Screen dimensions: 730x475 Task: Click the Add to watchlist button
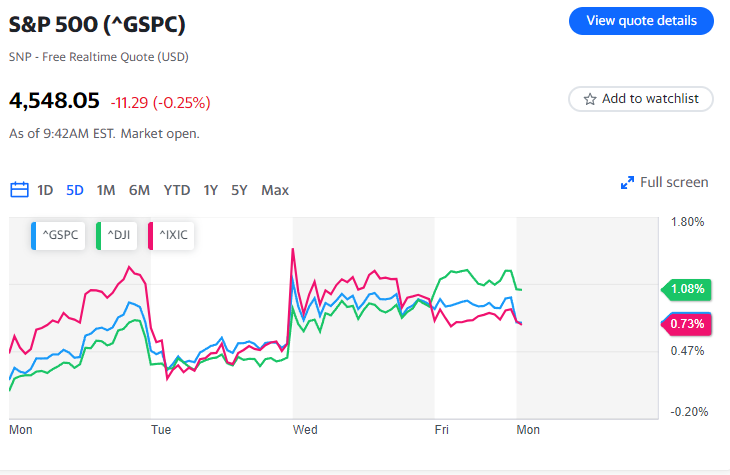[x=641, y=99]
